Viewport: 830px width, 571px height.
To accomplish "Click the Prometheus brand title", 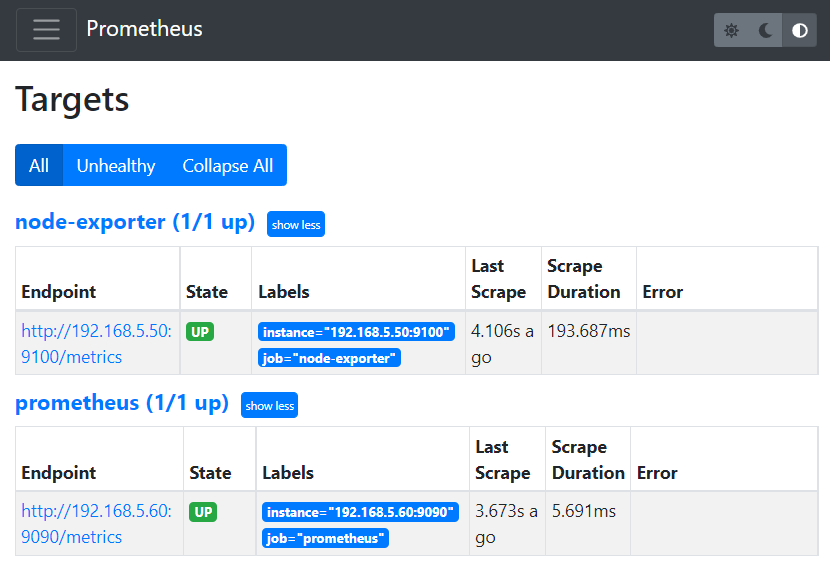I will point(144,29).
